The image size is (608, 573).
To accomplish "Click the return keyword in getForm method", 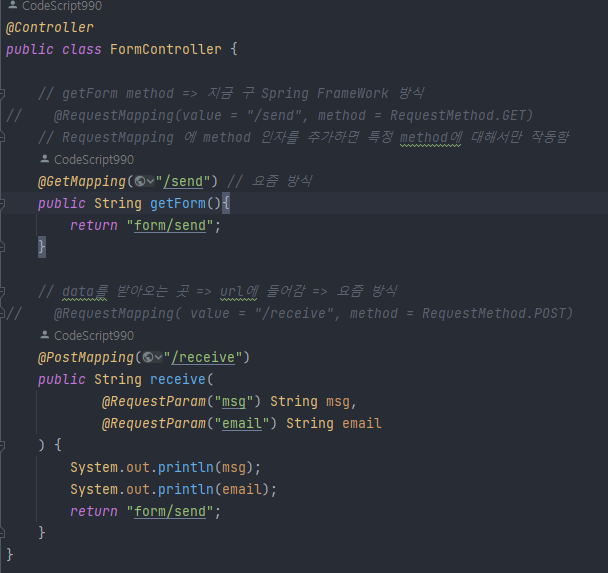I will [x=93, y=226].
